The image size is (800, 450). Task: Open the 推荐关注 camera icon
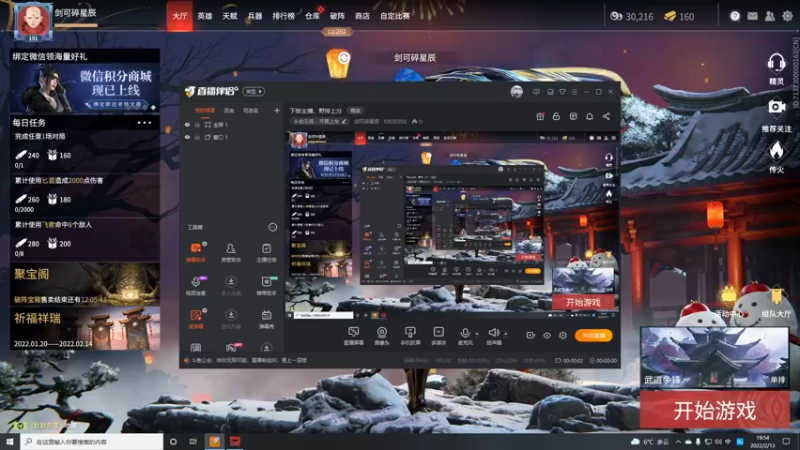click(x=776, y=107)
